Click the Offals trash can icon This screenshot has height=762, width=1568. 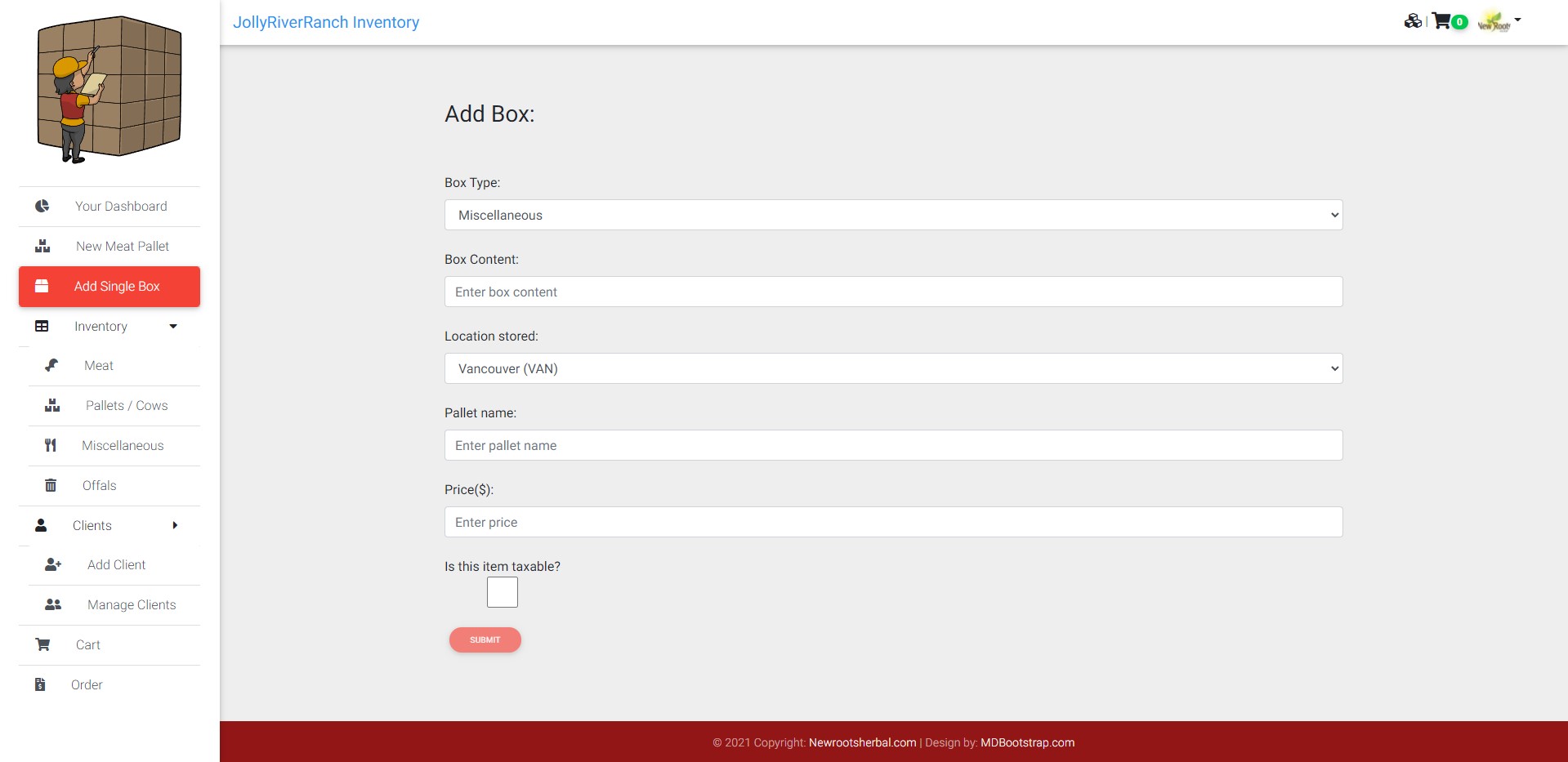point(51,485)
